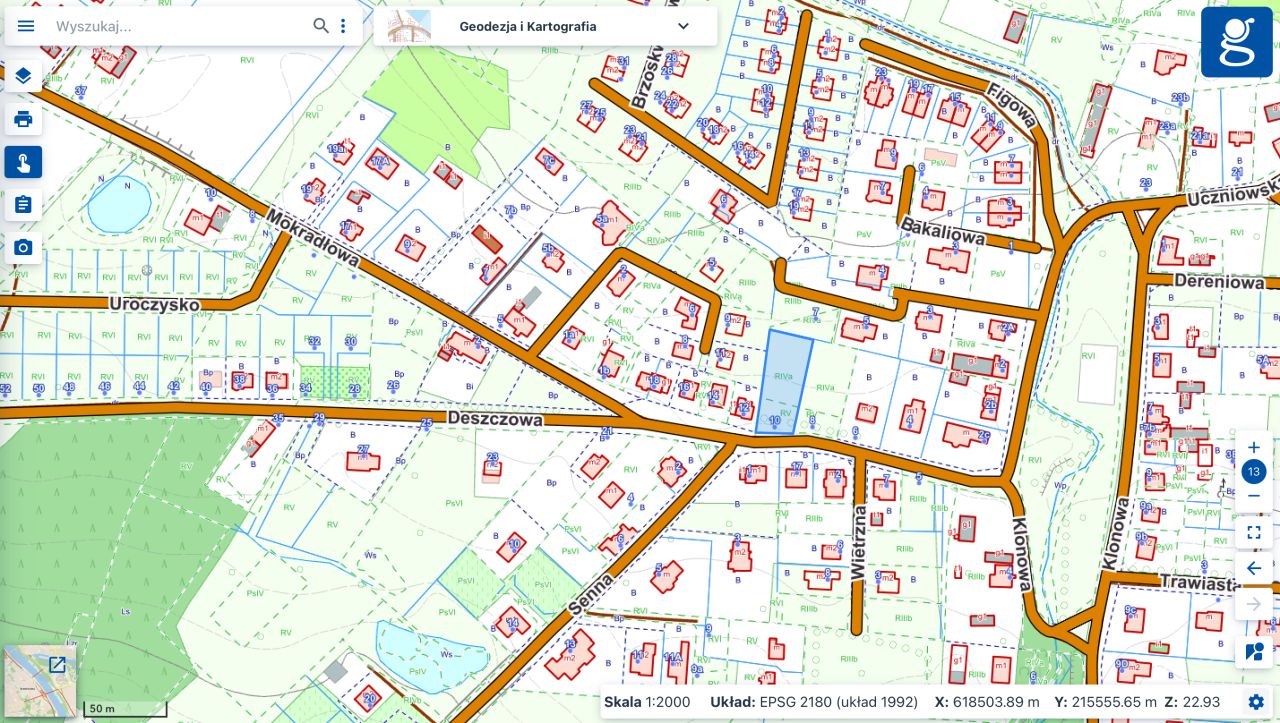Open the bottom bar settings gear

pyautogui.click(x=1256, y=702)
